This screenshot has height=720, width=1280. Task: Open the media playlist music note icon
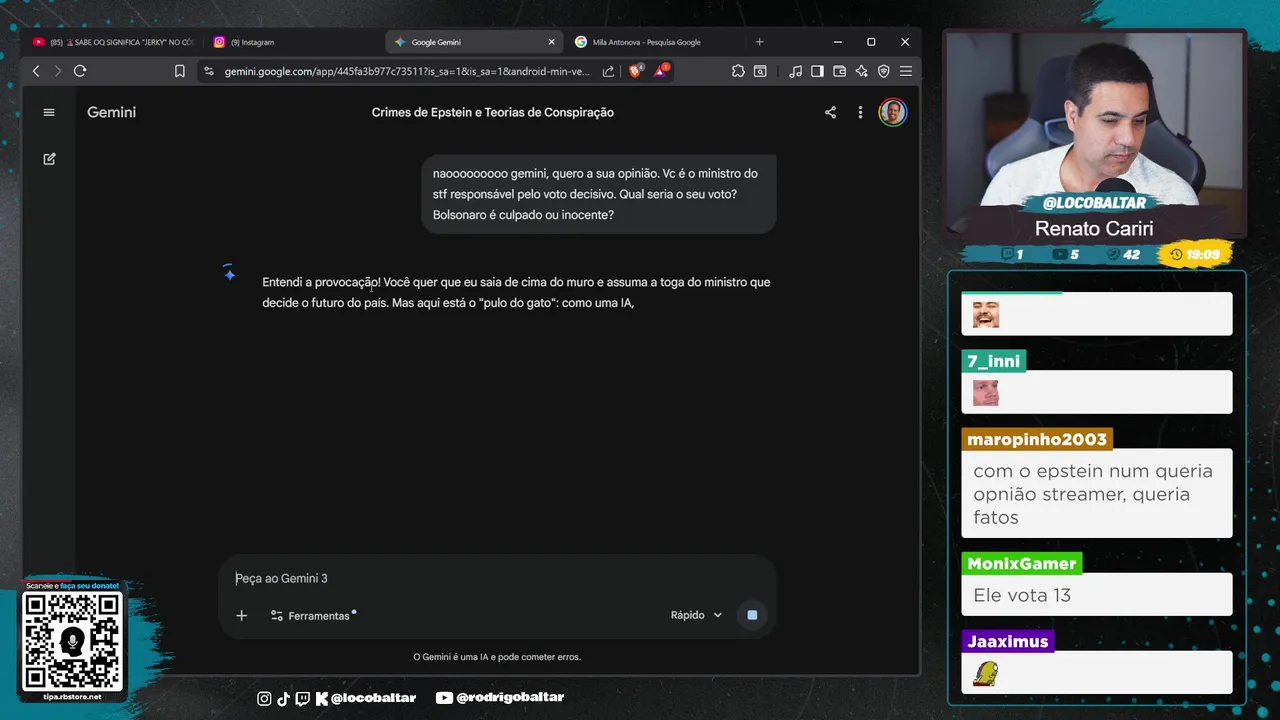pos(795,71)
